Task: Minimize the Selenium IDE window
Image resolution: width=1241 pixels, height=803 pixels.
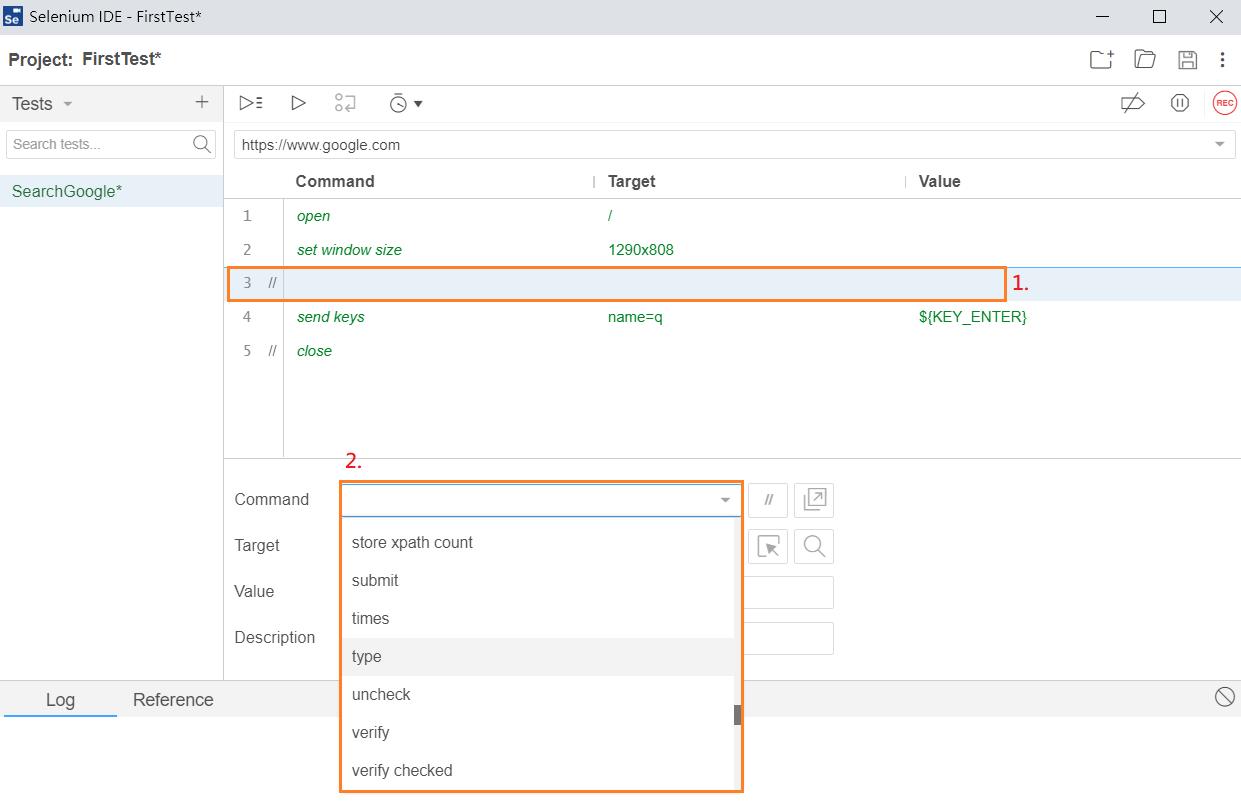Action: click(x=1103, y=17)
